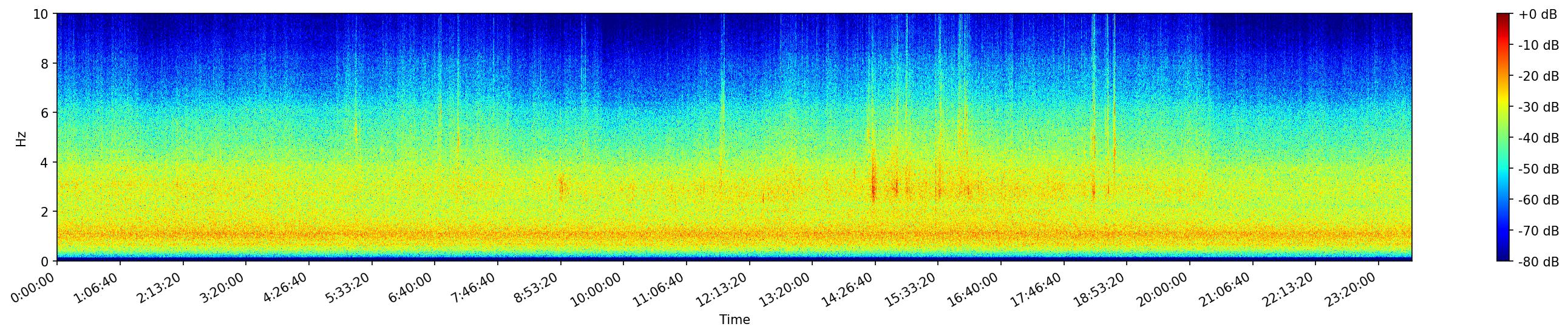Select the 10 Hz frequency tick label
Screen dimensions: 1568x335
[x=41, y=14]
